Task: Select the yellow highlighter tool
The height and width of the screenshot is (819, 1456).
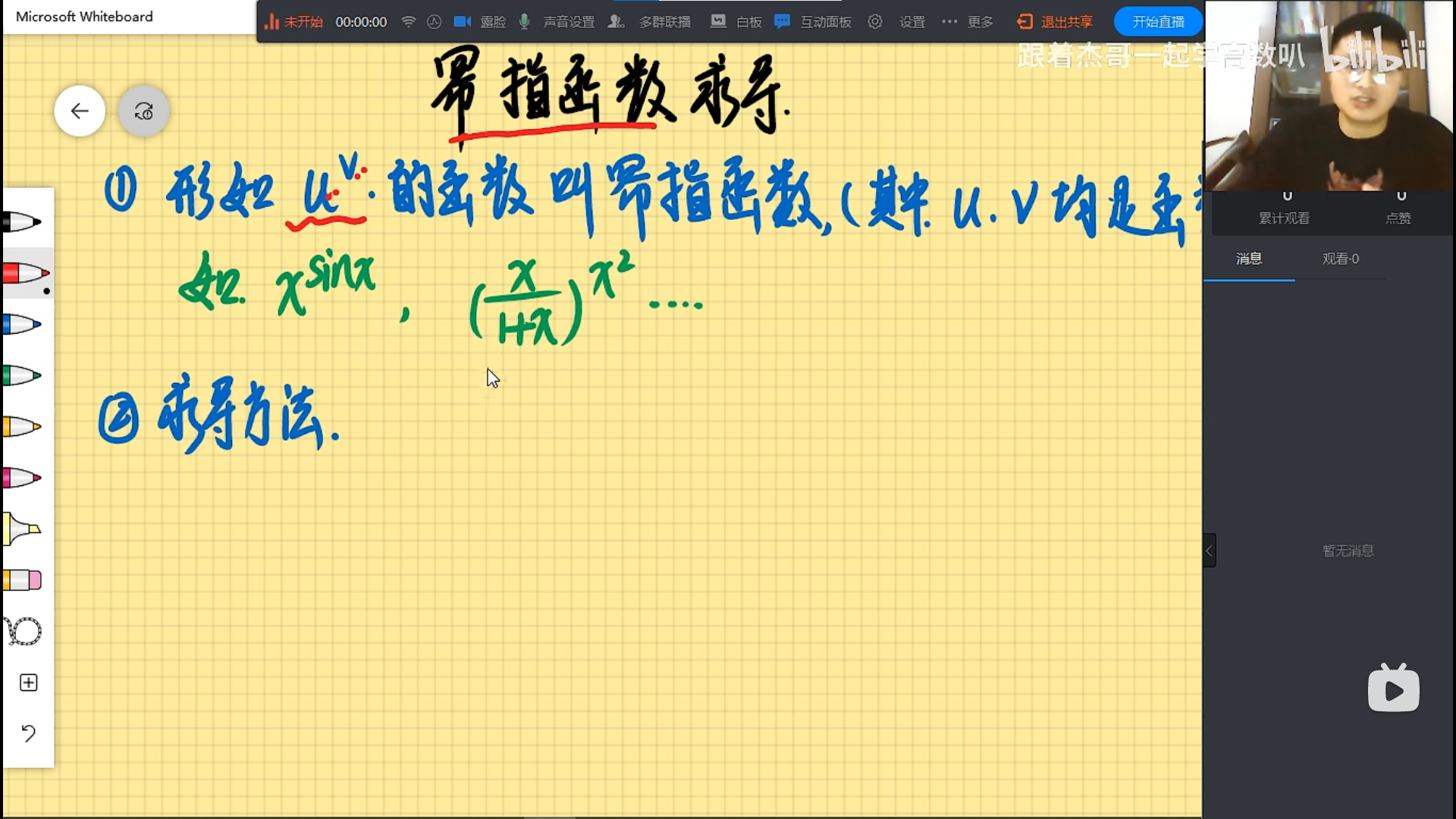Action: click(23, 529)
